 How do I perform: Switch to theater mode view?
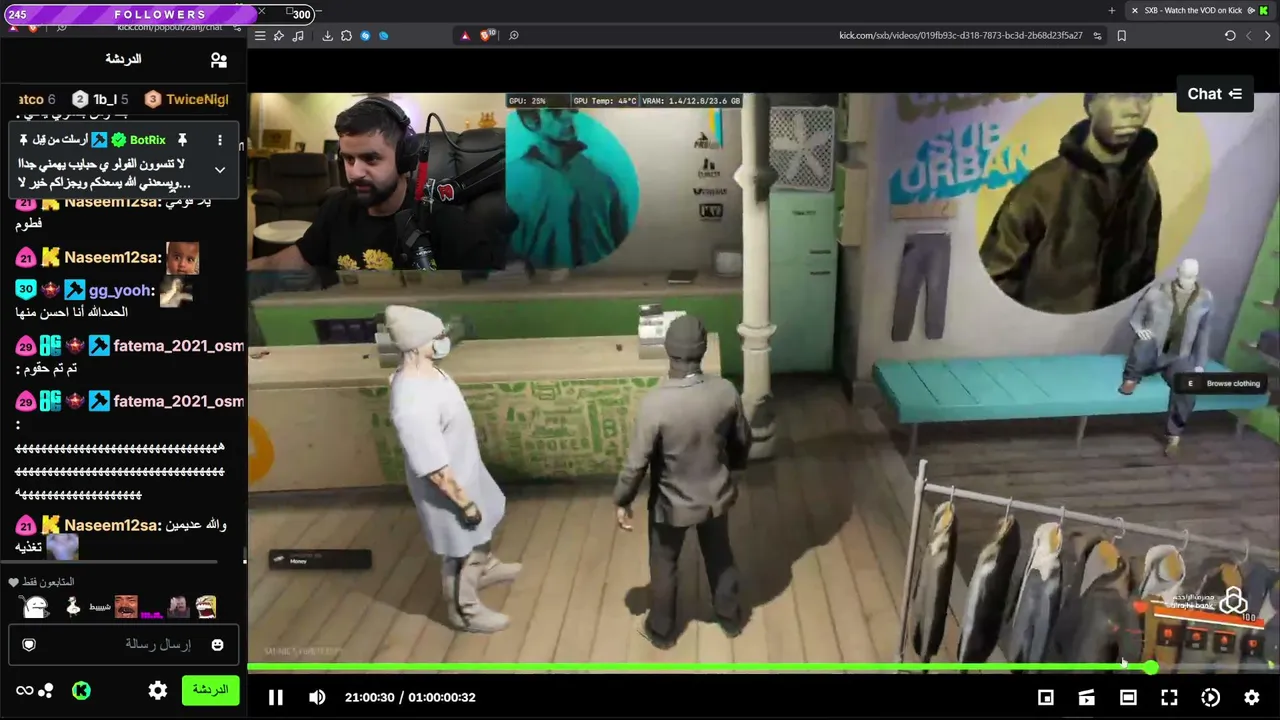tap(1128, 697)
